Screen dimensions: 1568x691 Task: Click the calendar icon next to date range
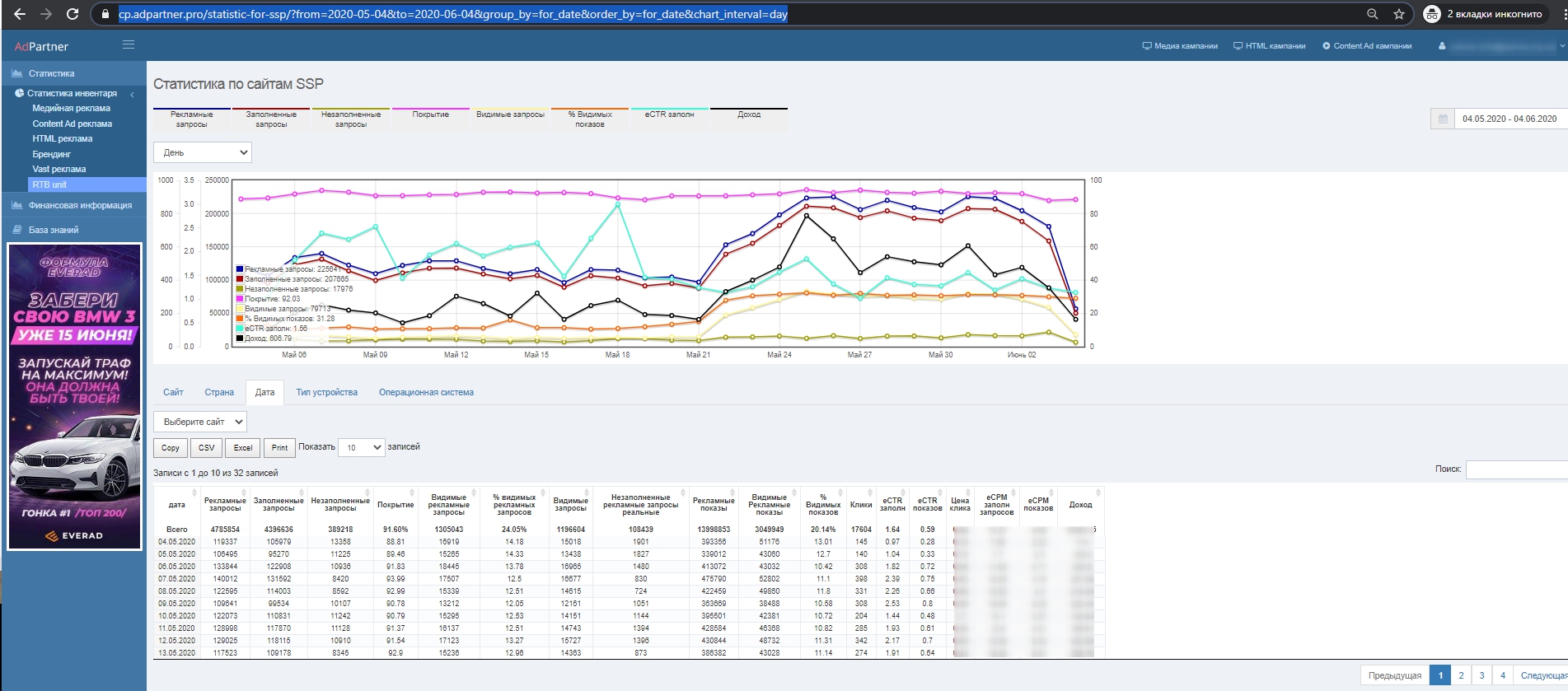(1443, 119)
